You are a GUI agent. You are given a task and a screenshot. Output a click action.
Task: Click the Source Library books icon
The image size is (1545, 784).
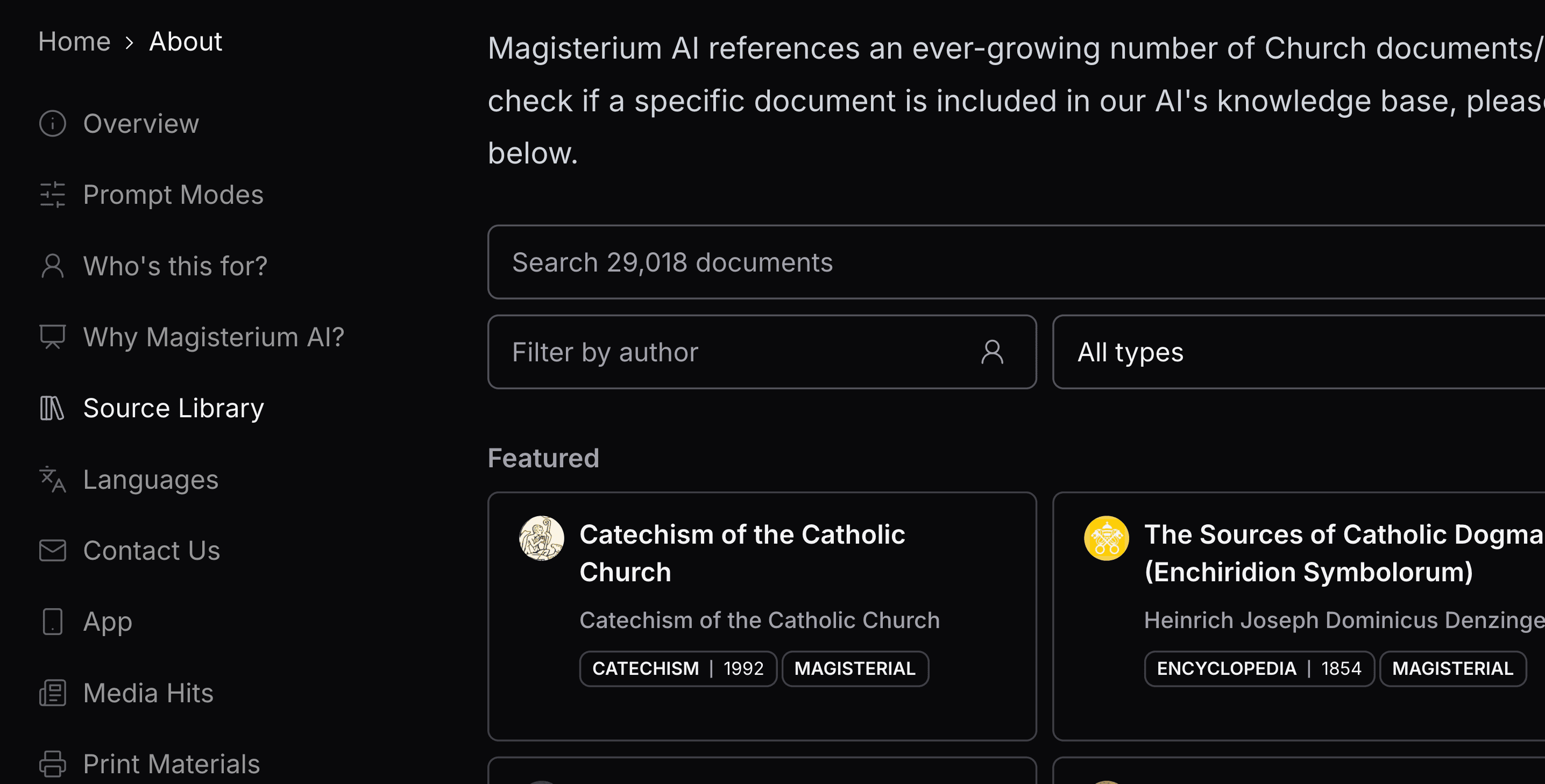53,408
